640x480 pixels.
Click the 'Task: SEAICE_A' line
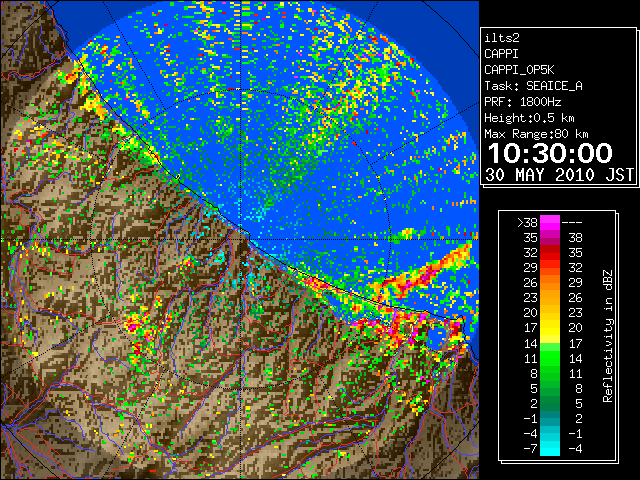pos(533,86)
